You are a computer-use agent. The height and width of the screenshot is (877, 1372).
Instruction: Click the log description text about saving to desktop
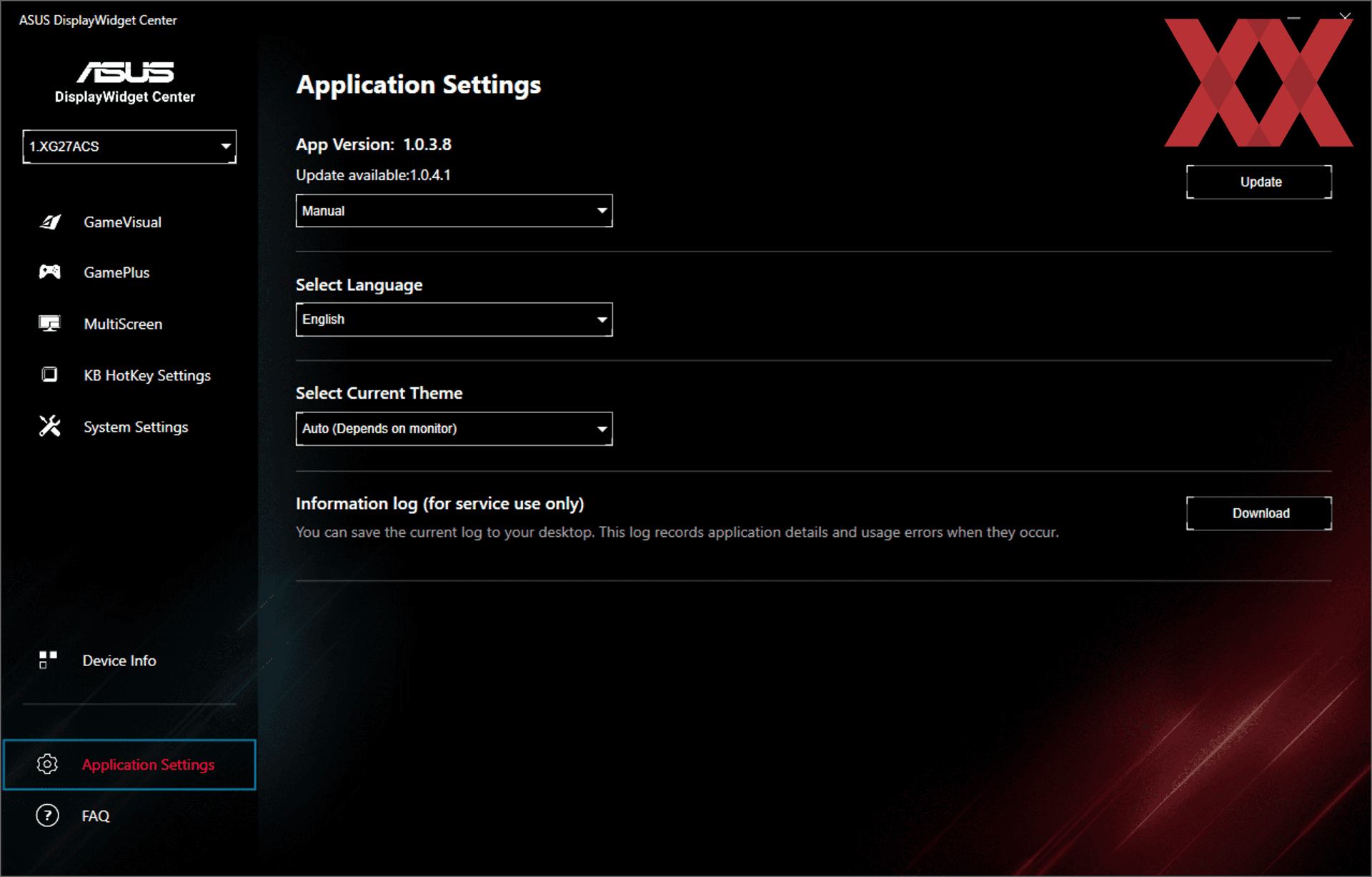click(x=677, y=532)
